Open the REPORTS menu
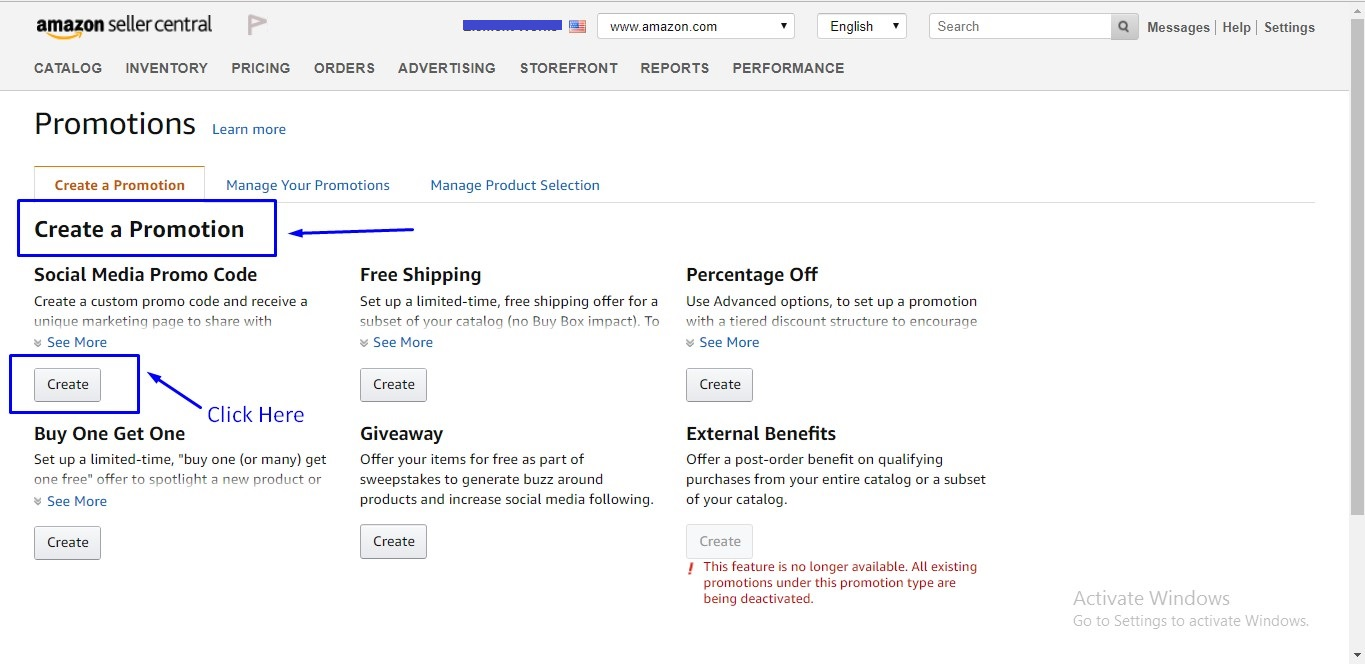Image resolution: width=1365 pixels, height=664 pixels. pos(675,68)
